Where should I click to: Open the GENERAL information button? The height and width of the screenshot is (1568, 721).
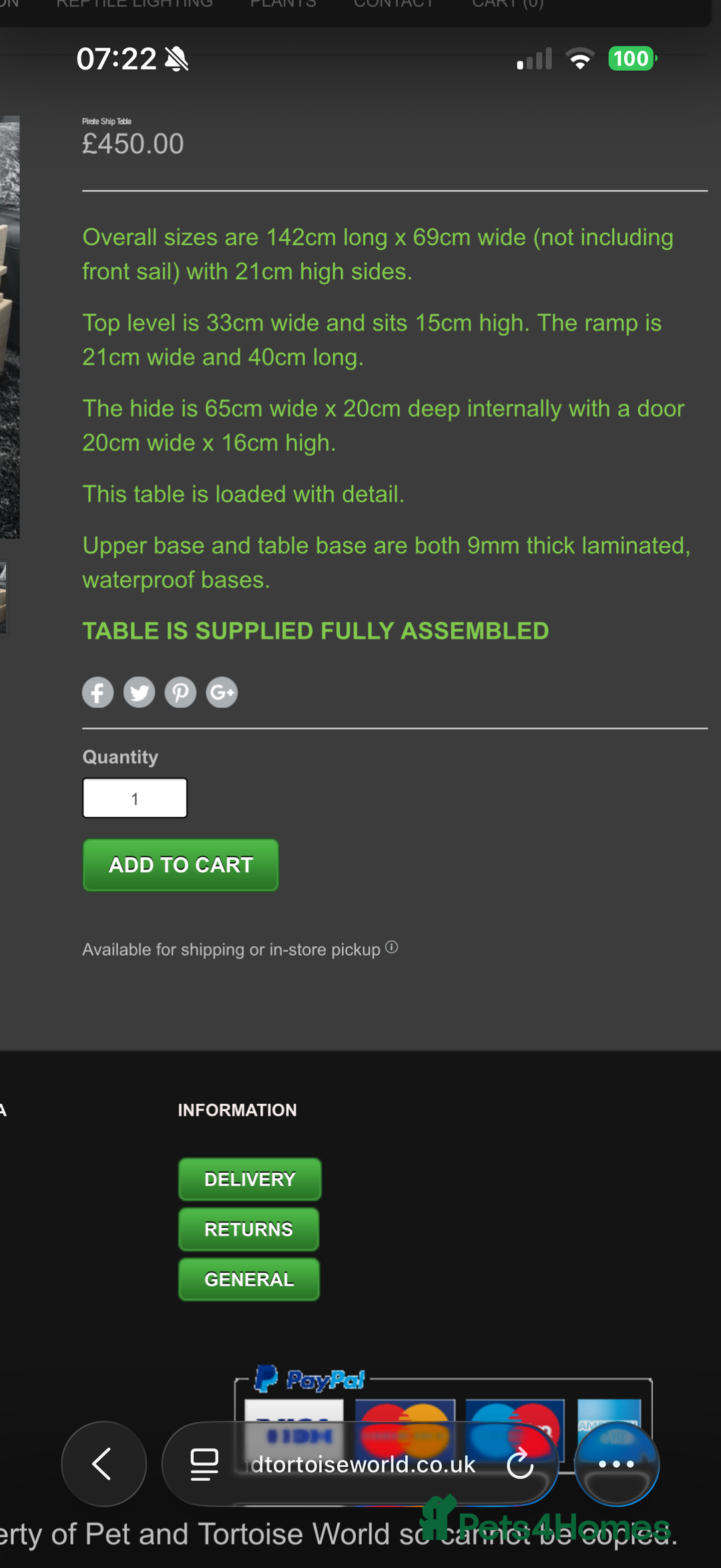[x=249, y=1280]
